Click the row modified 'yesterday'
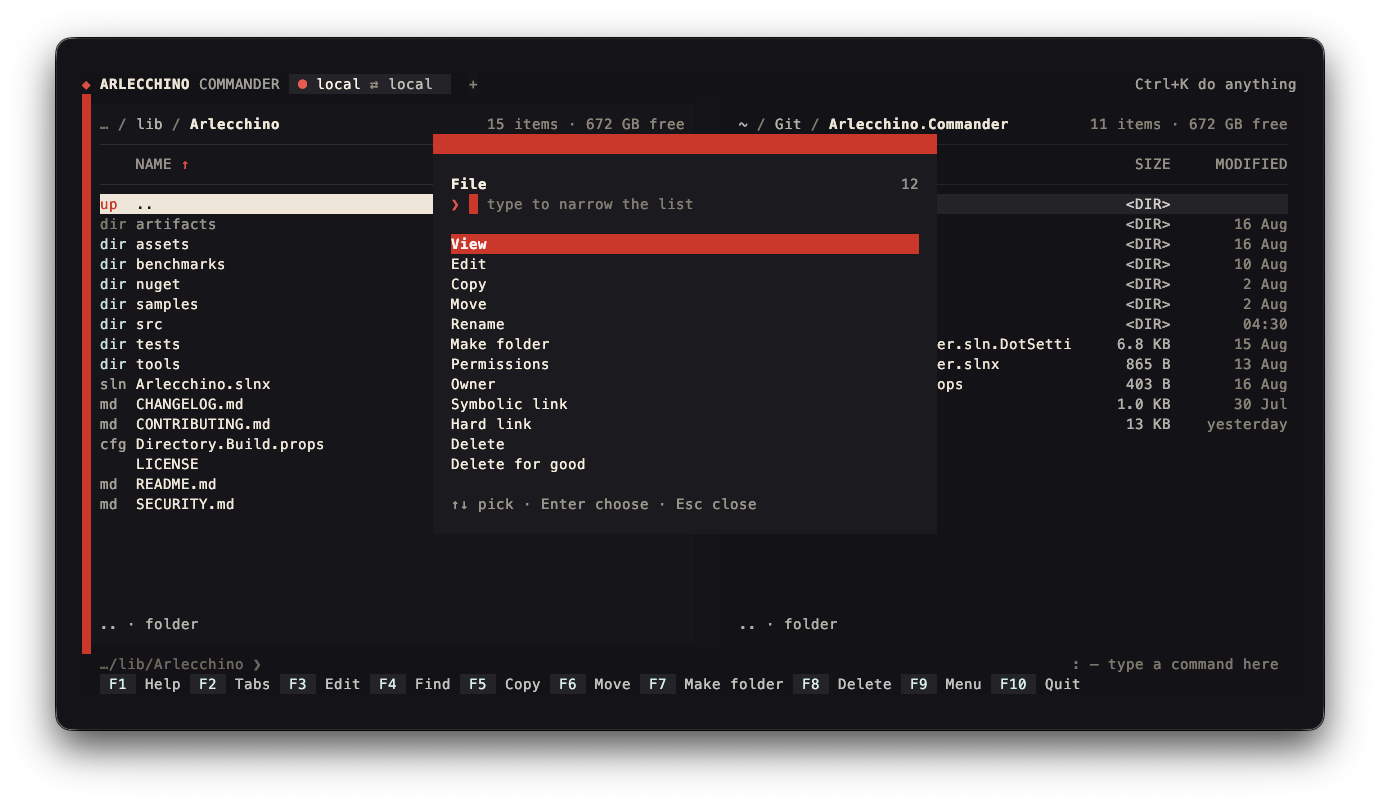 pos(1112,424)
